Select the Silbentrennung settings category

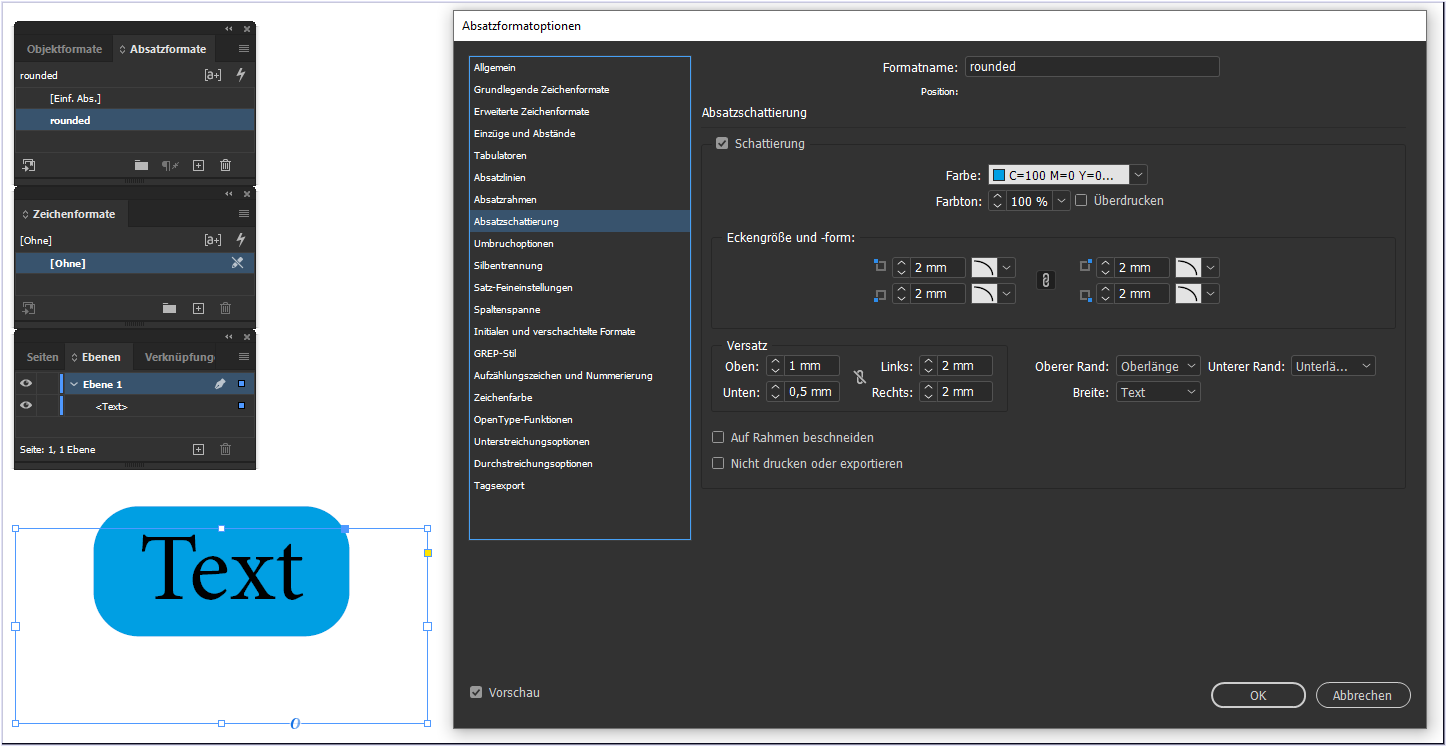pos(509,265)
